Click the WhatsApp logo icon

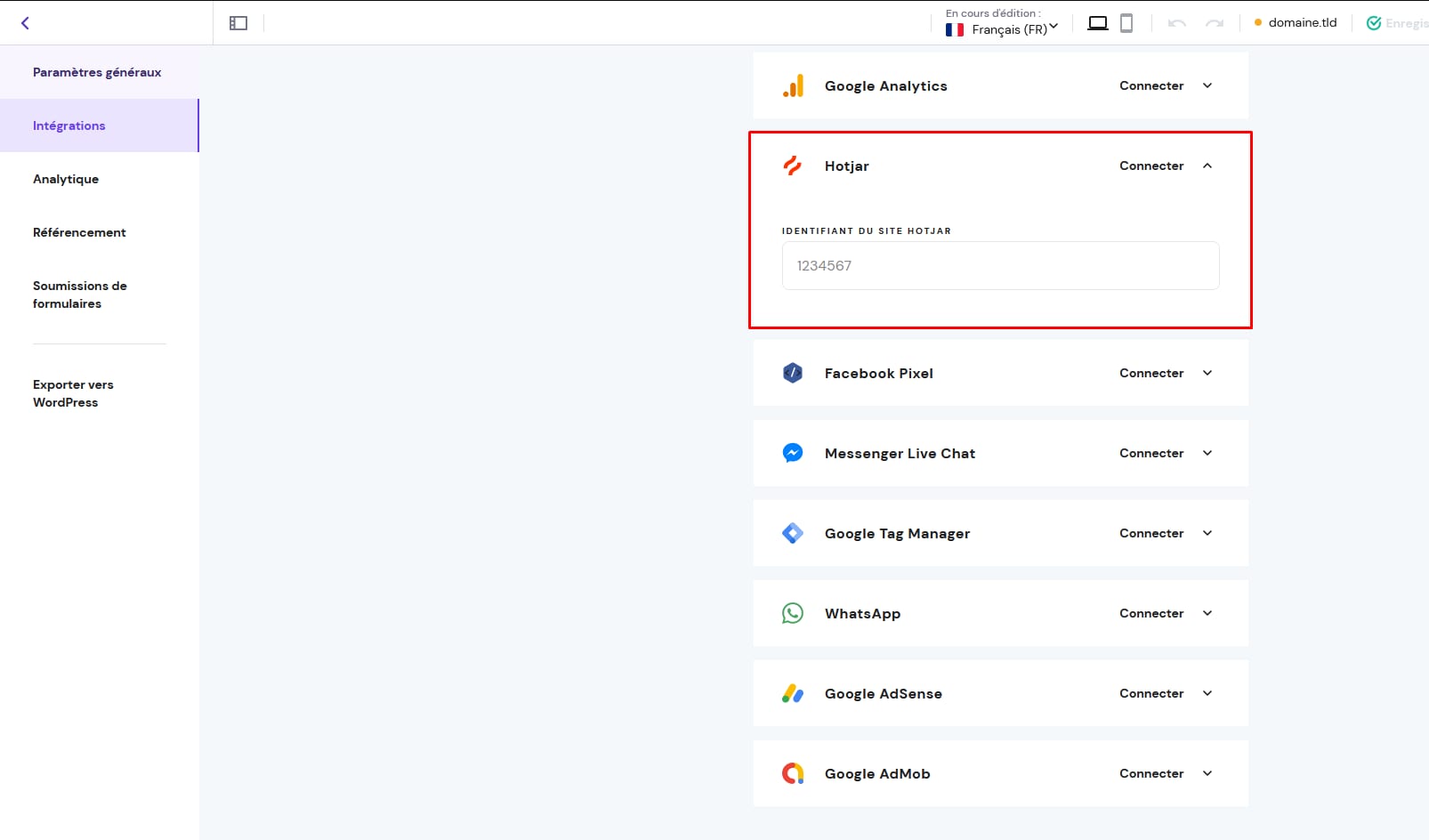pos(792,613)
